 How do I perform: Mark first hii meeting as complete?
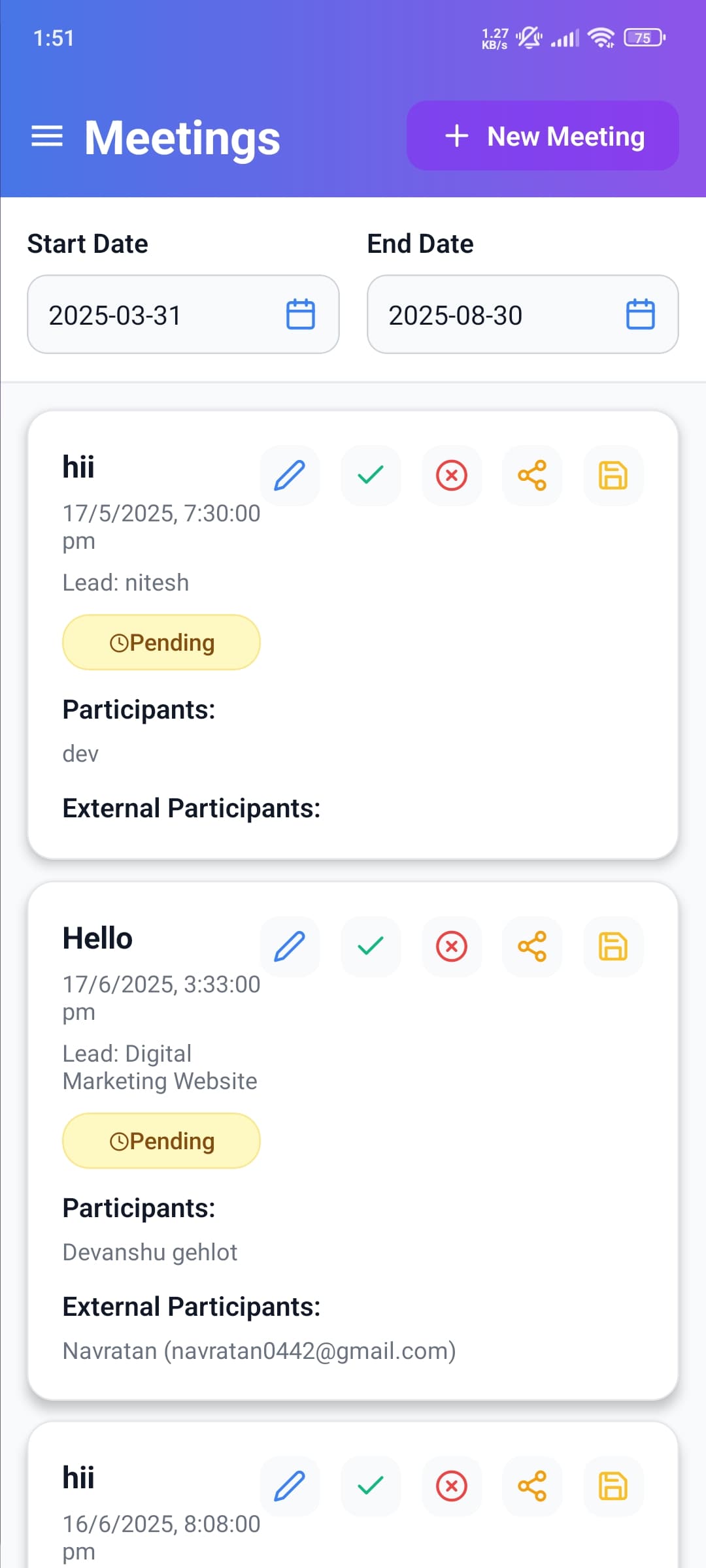[x=371, y=475]
